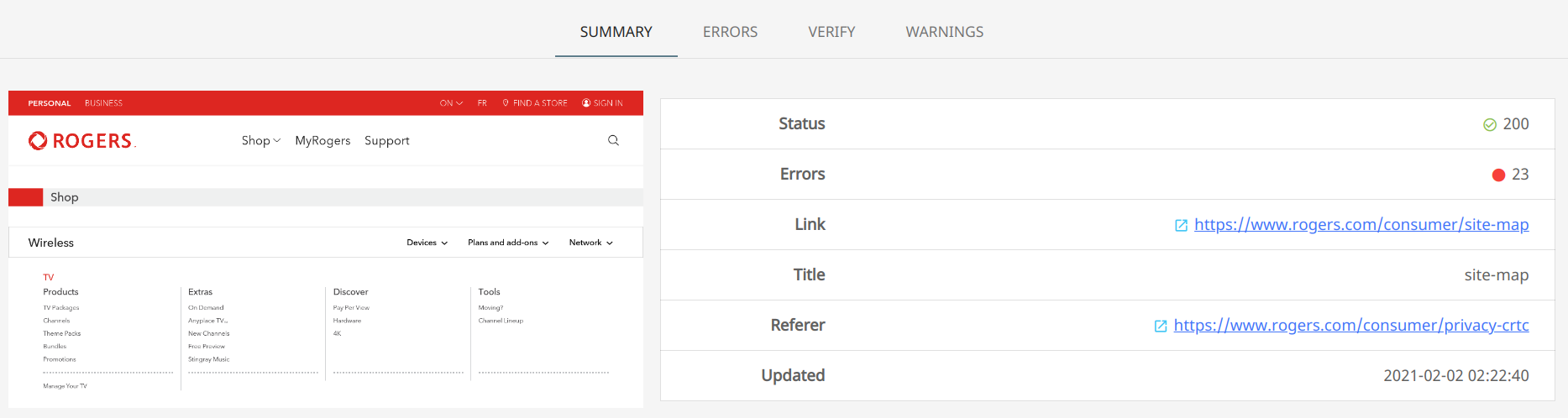This screenshot has height=418, width=1568.
Task: Click the Rogers logo in preview
Action: pos(82,140)
